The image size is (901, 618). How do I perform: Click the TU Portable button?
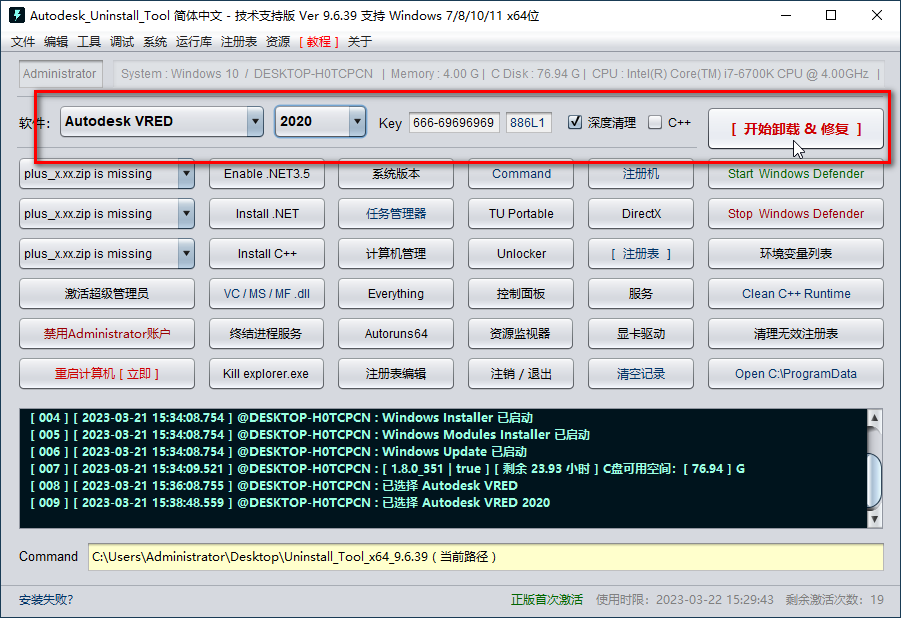[521, 214]
